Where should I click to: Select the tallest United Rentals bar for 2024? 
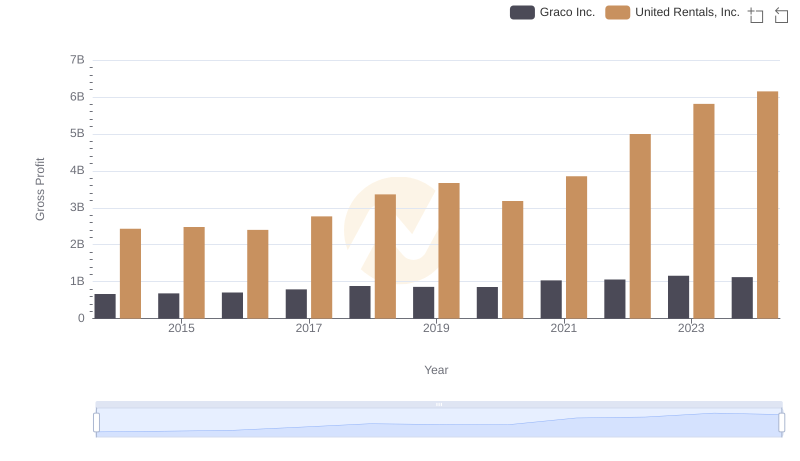pyautogui.click(x=767, y=205)
